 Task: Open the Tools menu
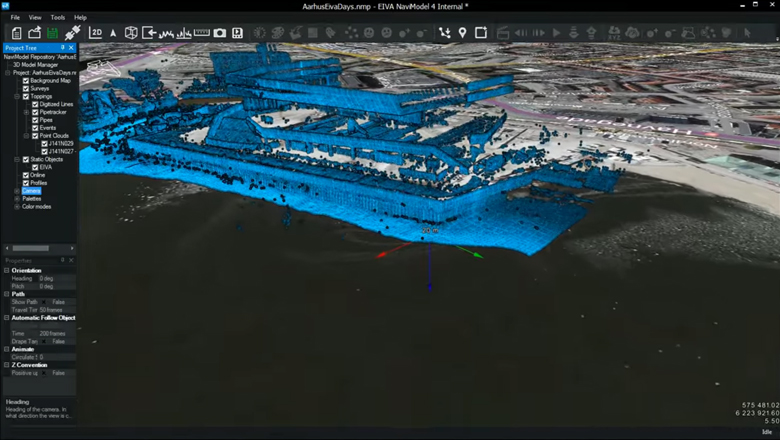[x=58, y=17]
